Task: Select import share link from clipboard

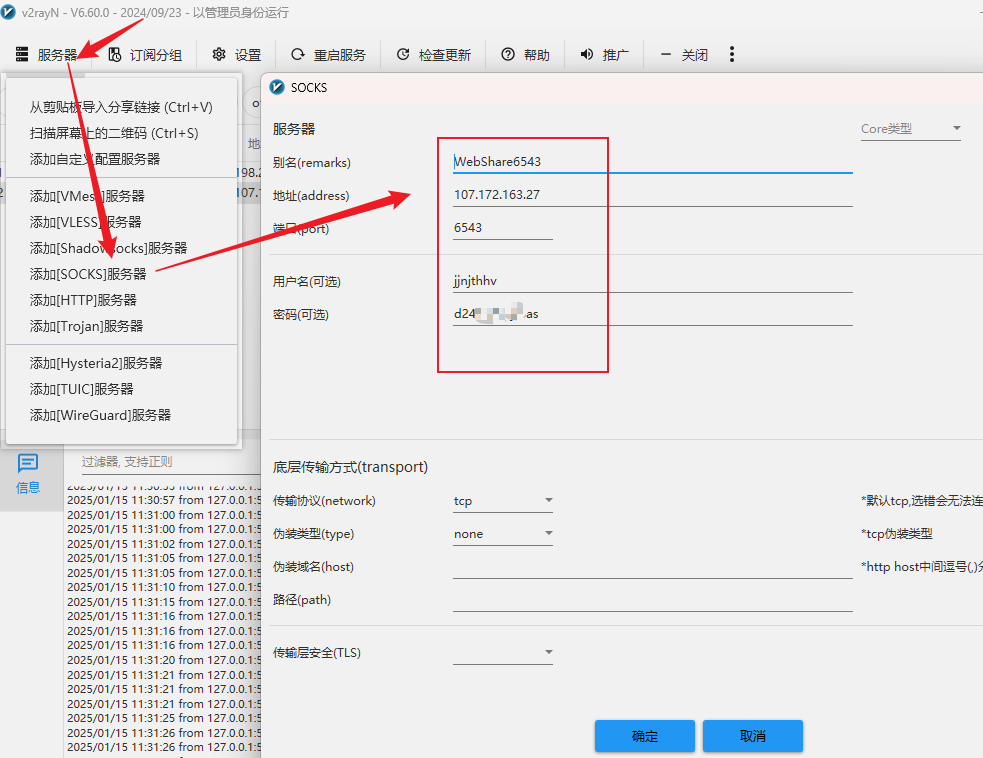Action: [121, 107]
